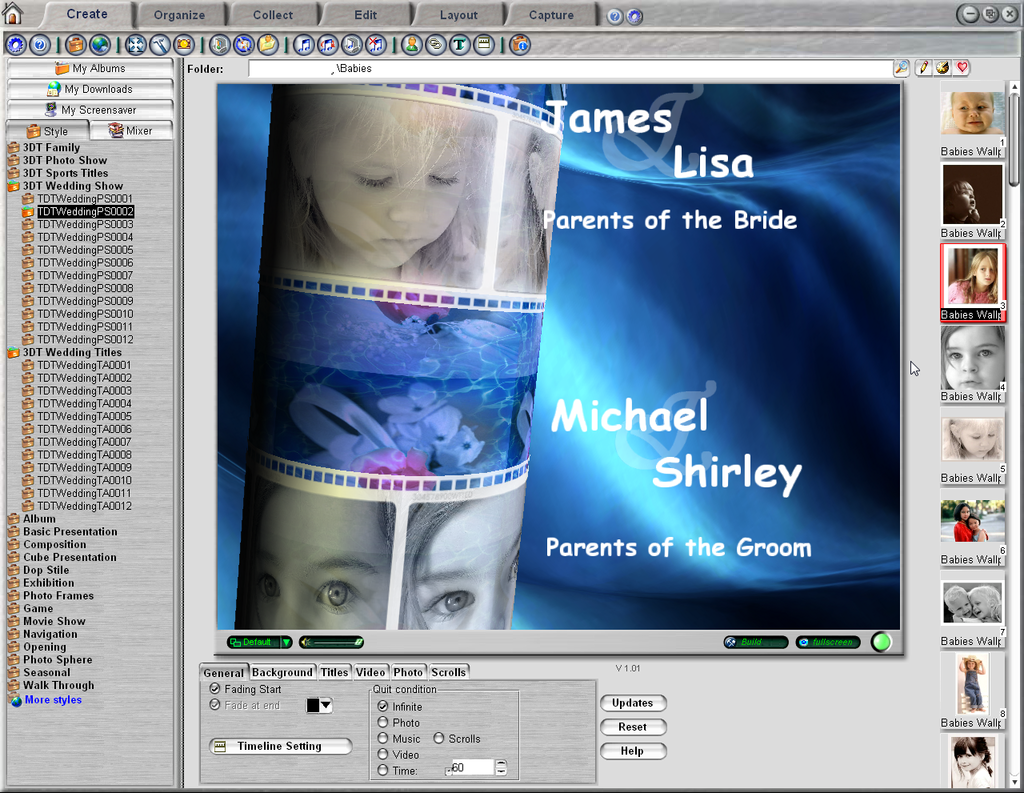
Task: Open the Background settings tab
Action: coord(282,672)
